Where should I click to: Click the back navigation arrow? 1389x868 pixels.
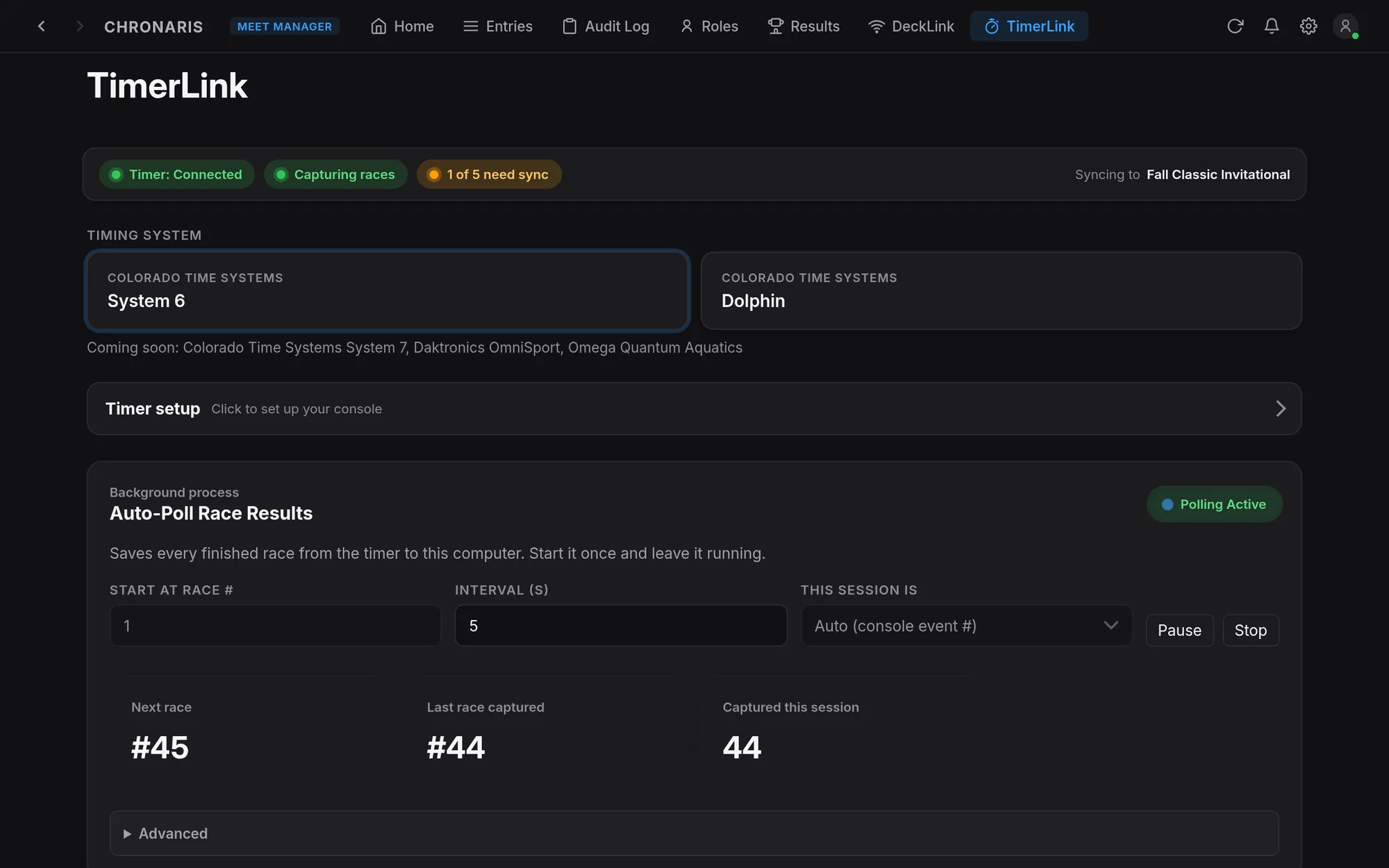(42, 26)
